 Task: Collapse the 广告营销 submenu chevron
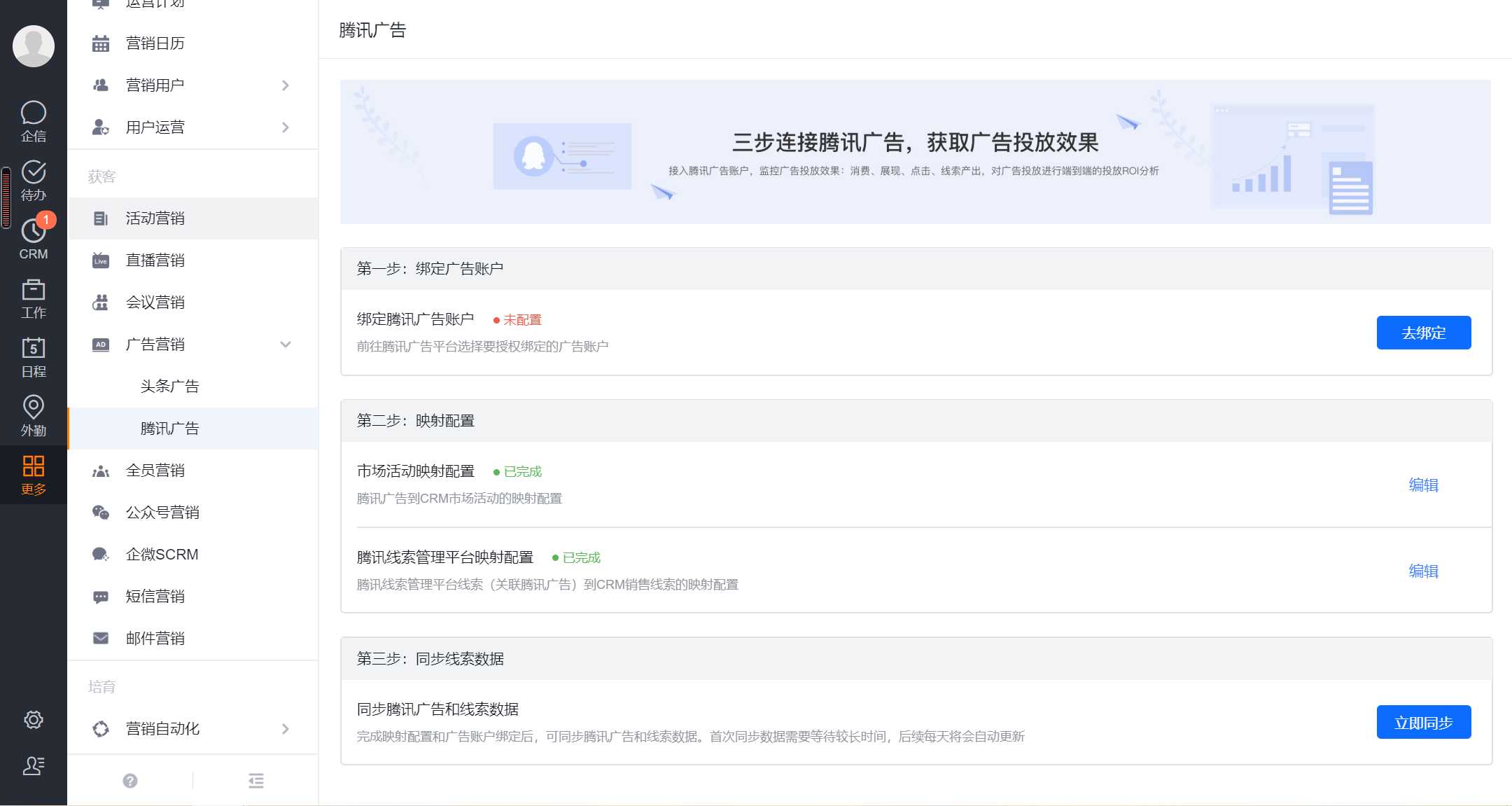tap(285, 345)
